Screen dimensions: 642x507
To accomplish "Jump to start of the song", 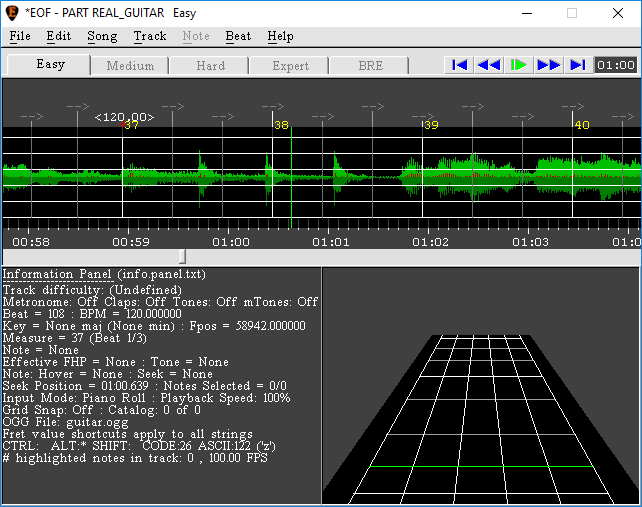I will (459, 65).
